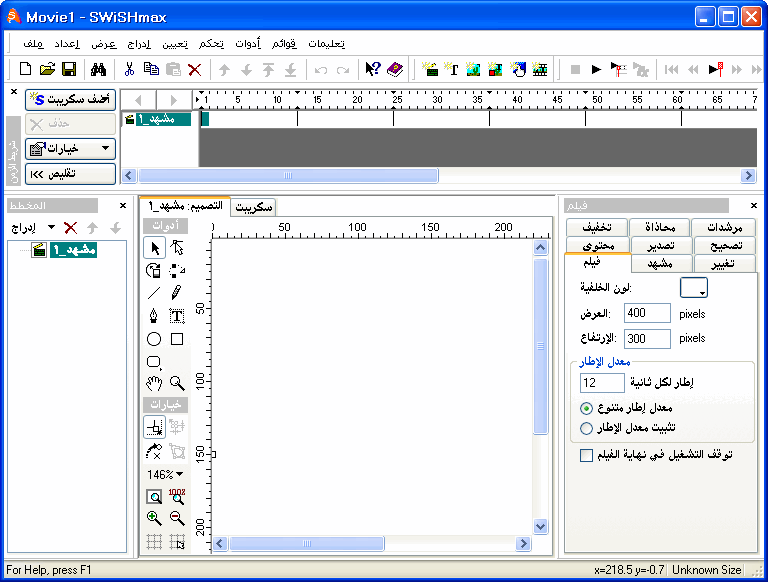The width and height of the screenshot is (768, 582).
Task: Copy with the duplicate pages icon
Action: (151, 69)
